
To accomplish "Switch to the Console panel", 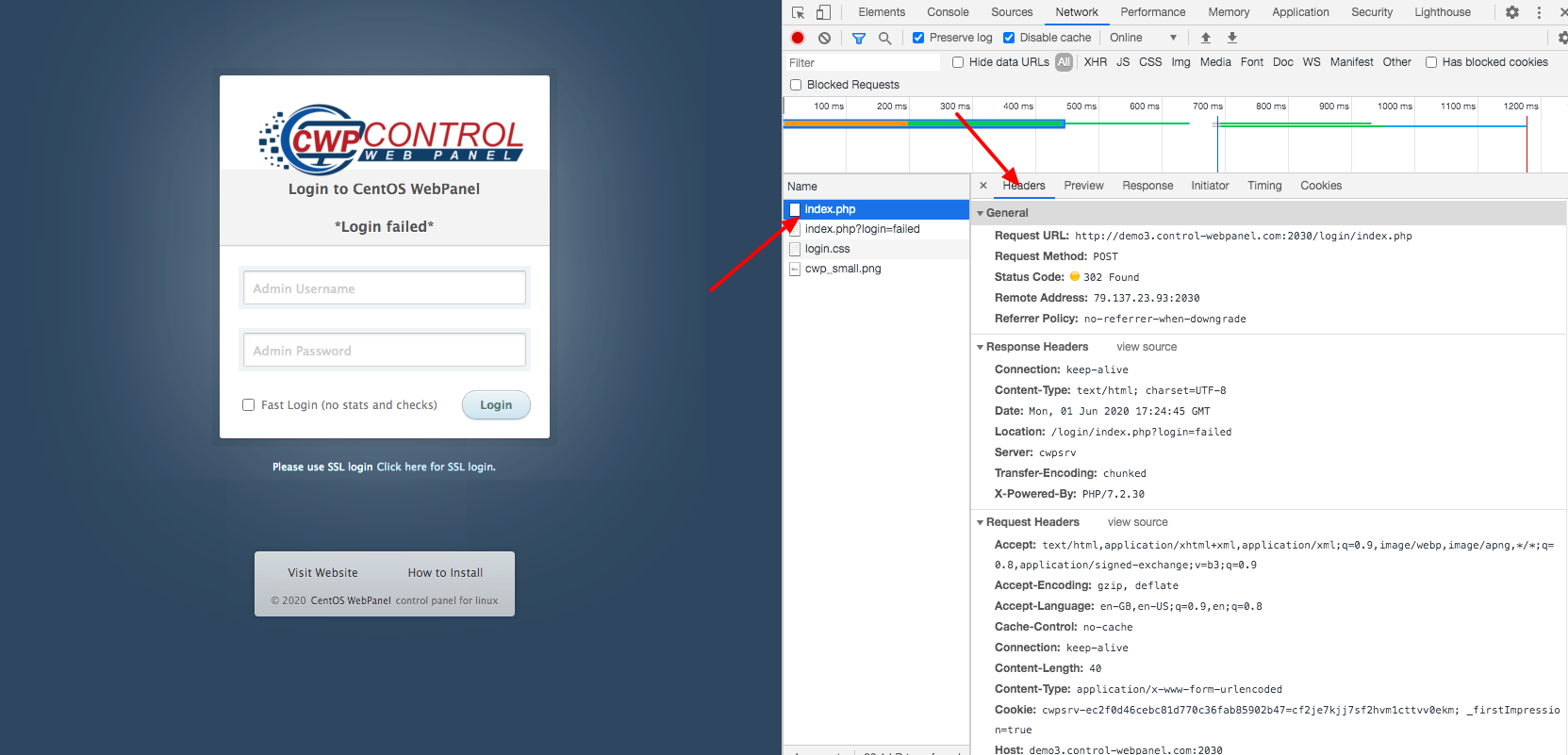I will (x=948, y=12).
